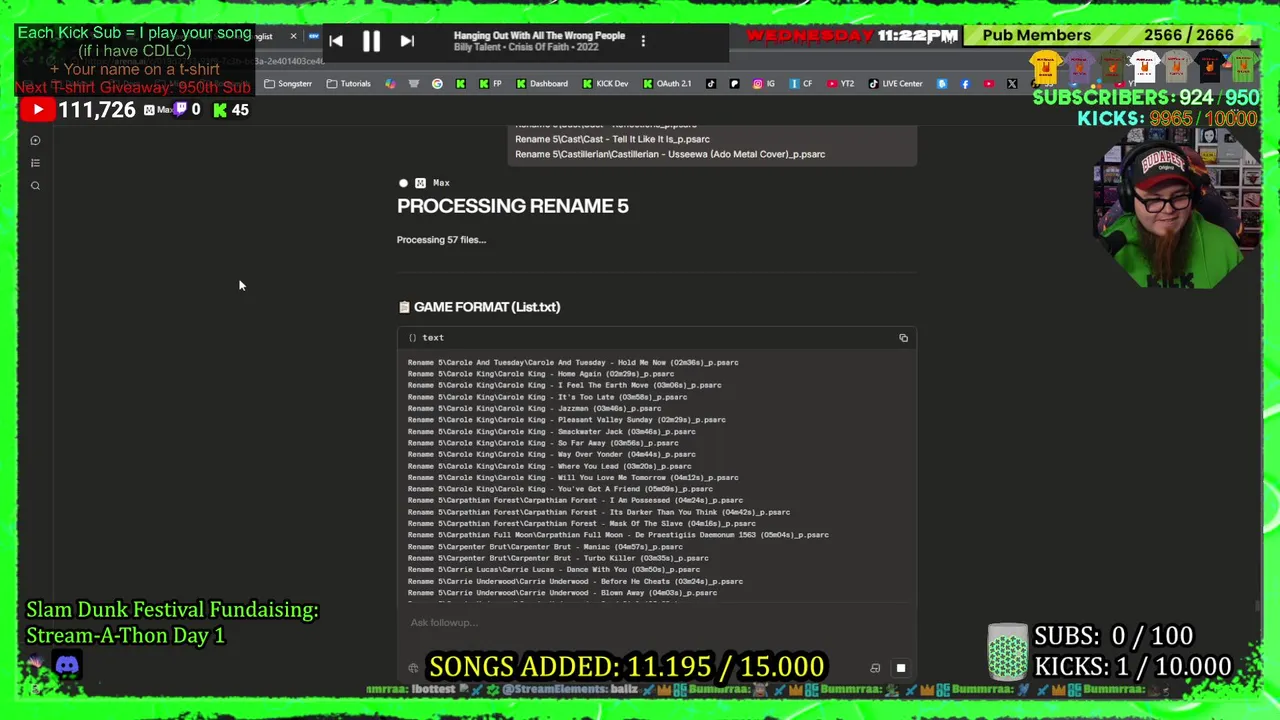Select line 'Carole And Tuesday - Hold Me Now'
Viewport: 1280px width, 720px height.
click(573, 363)
